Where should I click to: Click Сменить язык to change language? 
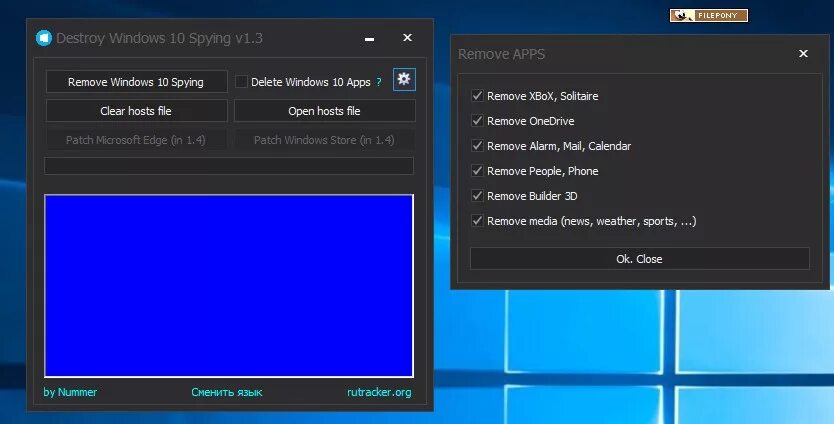pyautogui.click(x=227, y=392)
